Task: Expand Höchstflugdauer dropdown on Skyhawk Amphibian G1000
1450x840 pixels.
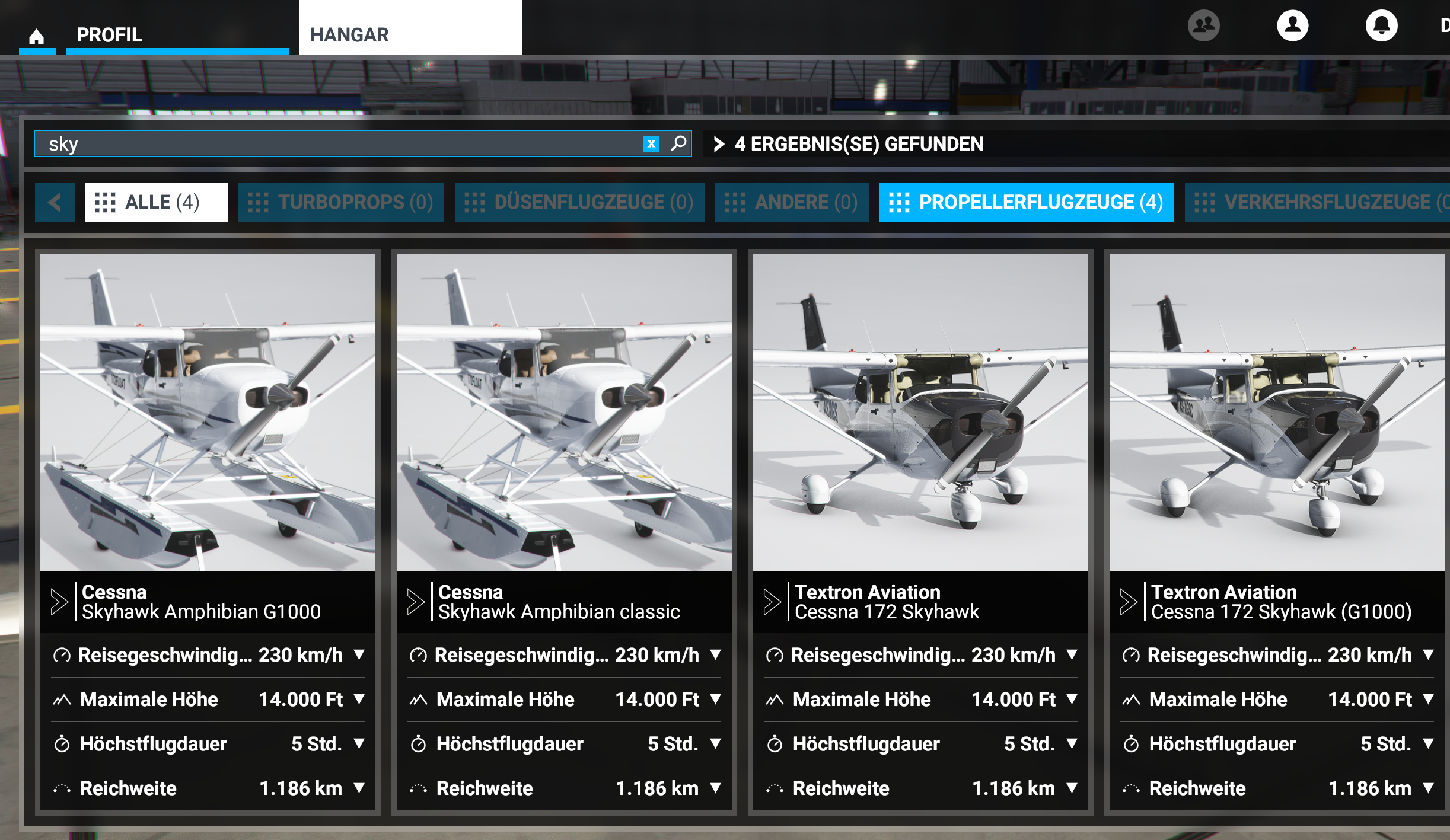Action: tap(359, 743)
